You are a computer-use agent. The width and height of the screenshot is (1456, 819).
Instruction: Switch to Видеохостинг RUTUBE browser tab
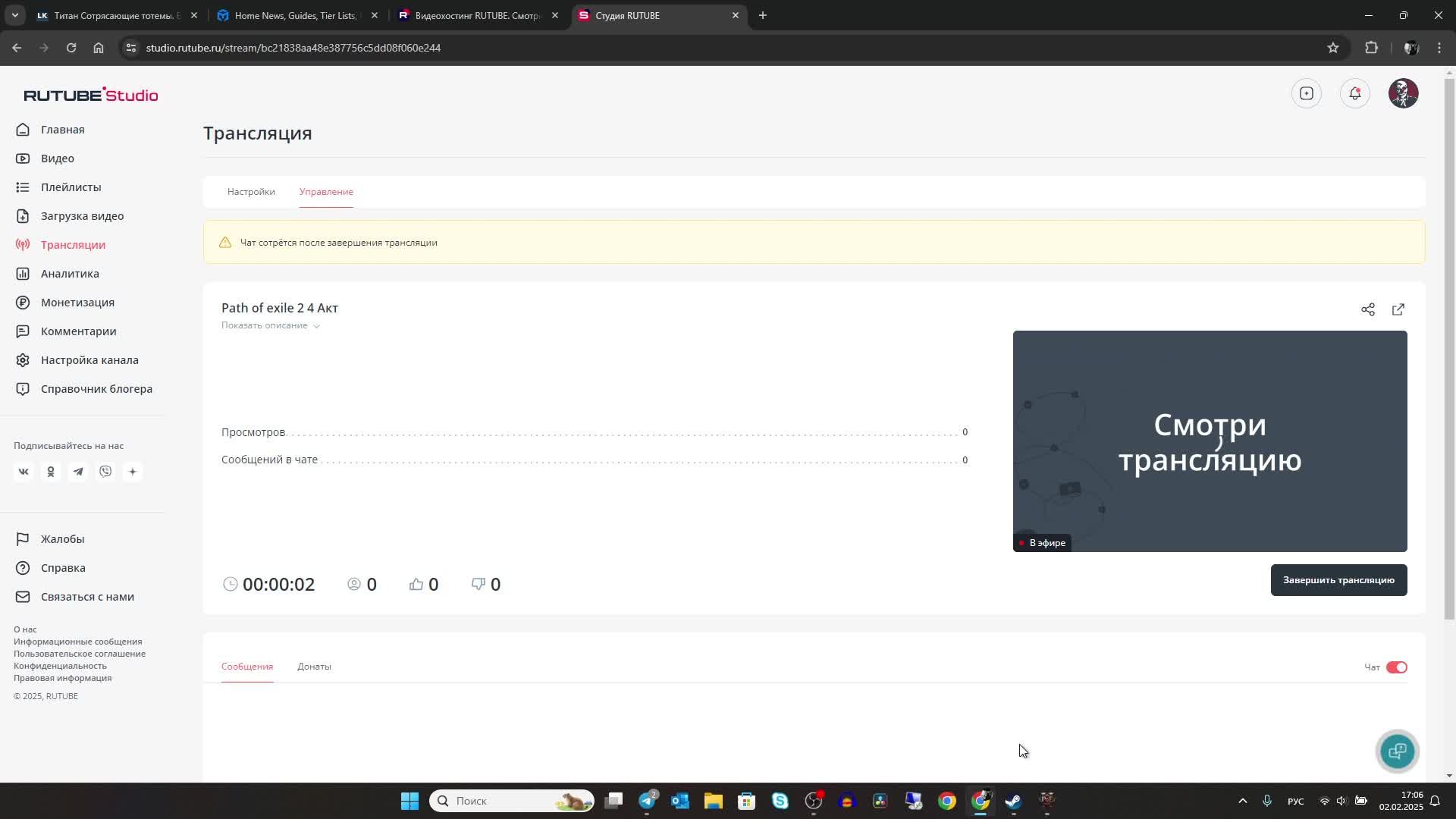tap(479, 15)
